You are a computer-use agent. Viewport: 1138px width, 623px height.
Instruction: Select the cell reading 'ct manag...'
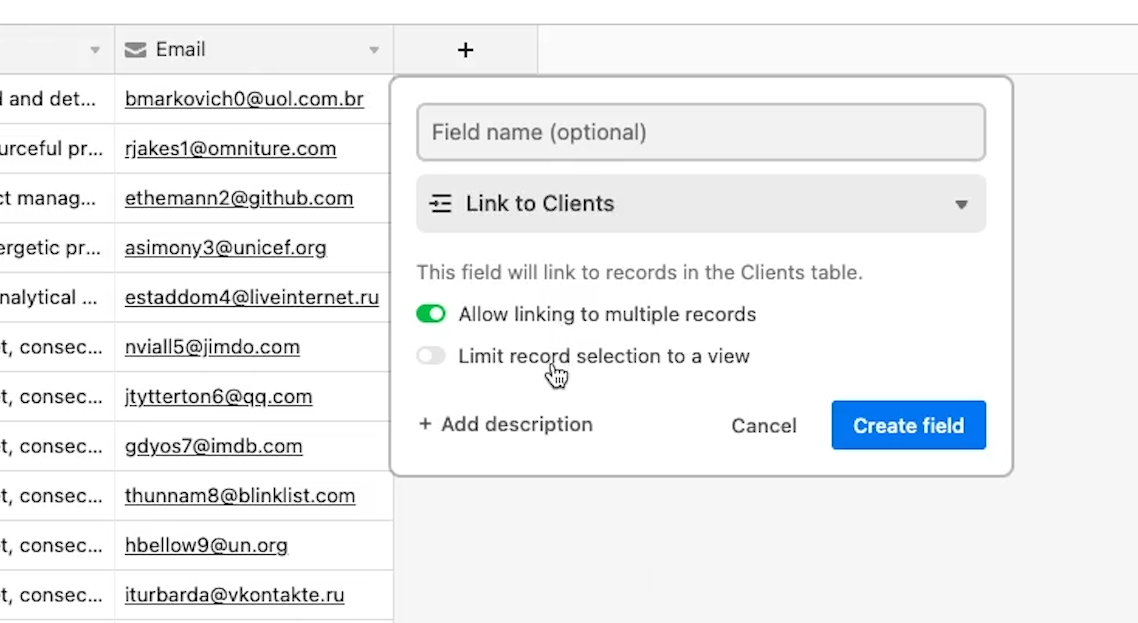(x=57, y=198)
